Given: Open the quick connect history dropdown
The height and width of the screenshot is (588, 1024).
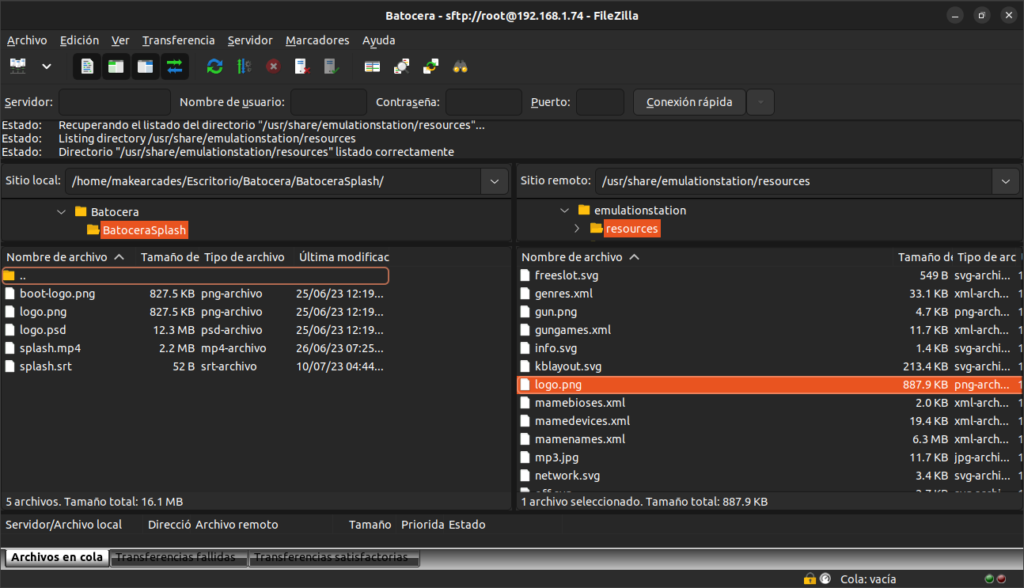Looking at the screenshot, I should pyautogui.click(x=760, y=102).
